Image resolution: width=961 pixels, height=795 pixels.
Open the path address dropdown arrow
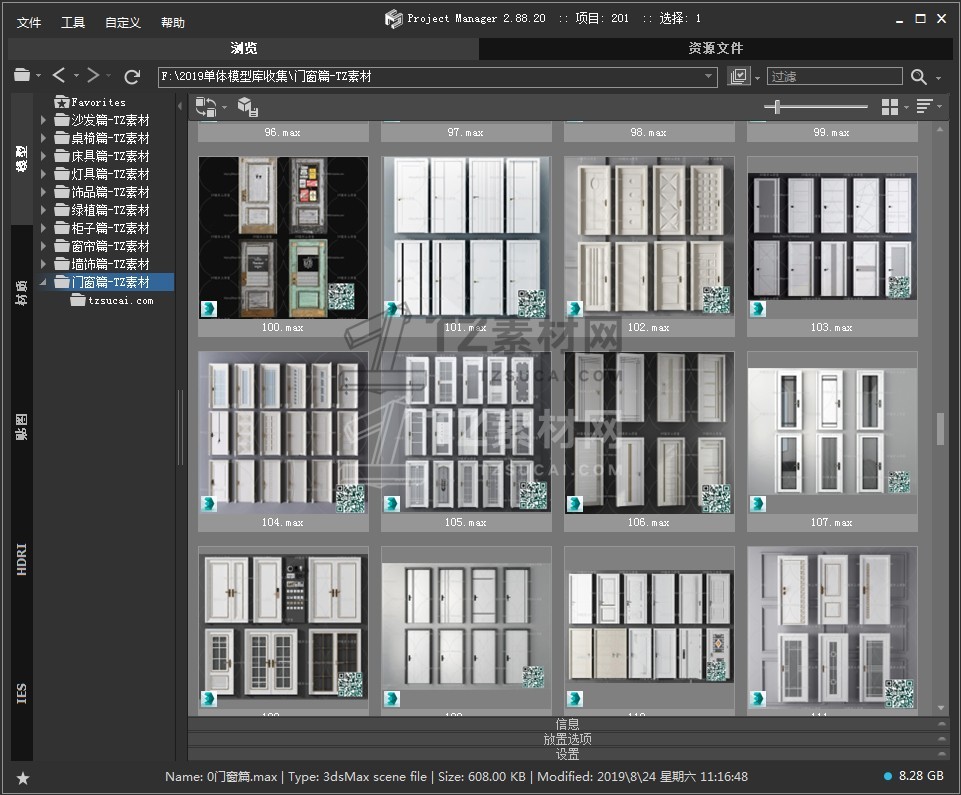709,76
